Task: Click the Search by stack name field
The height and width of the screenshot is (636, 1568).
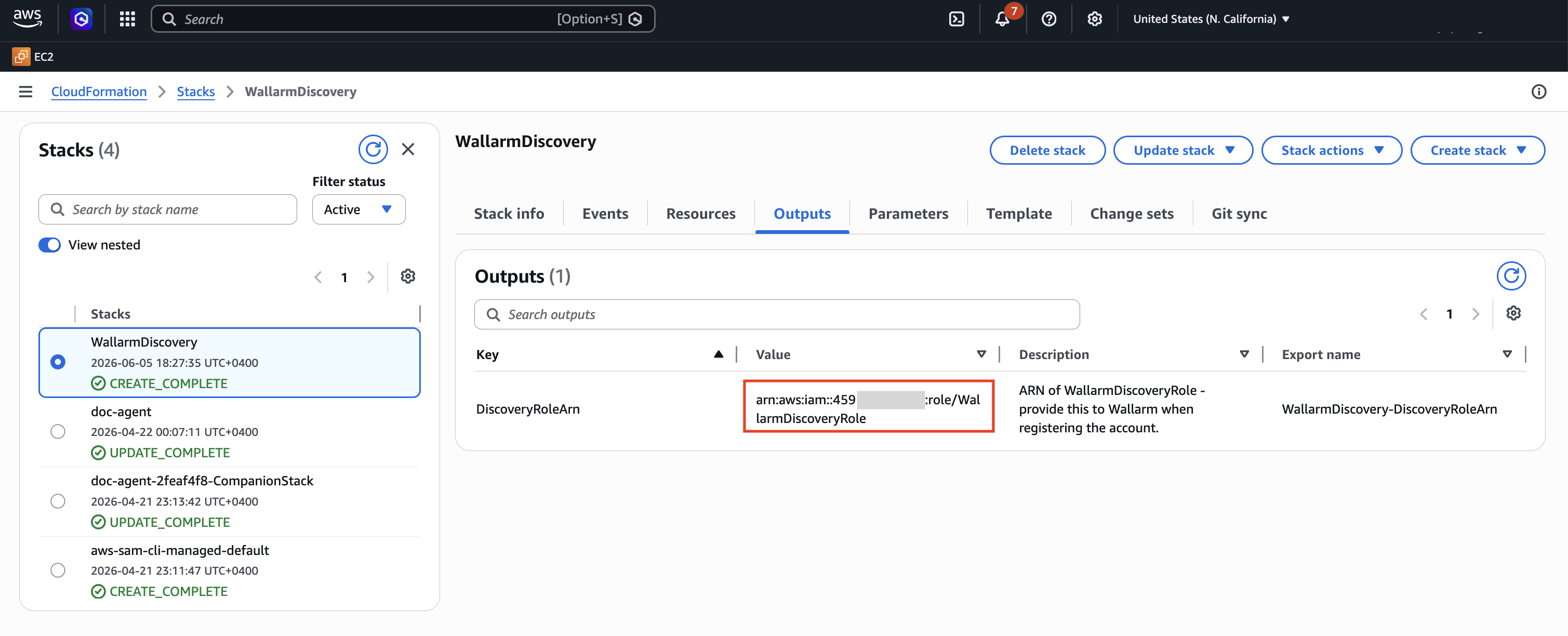Action: coord(167,209)
